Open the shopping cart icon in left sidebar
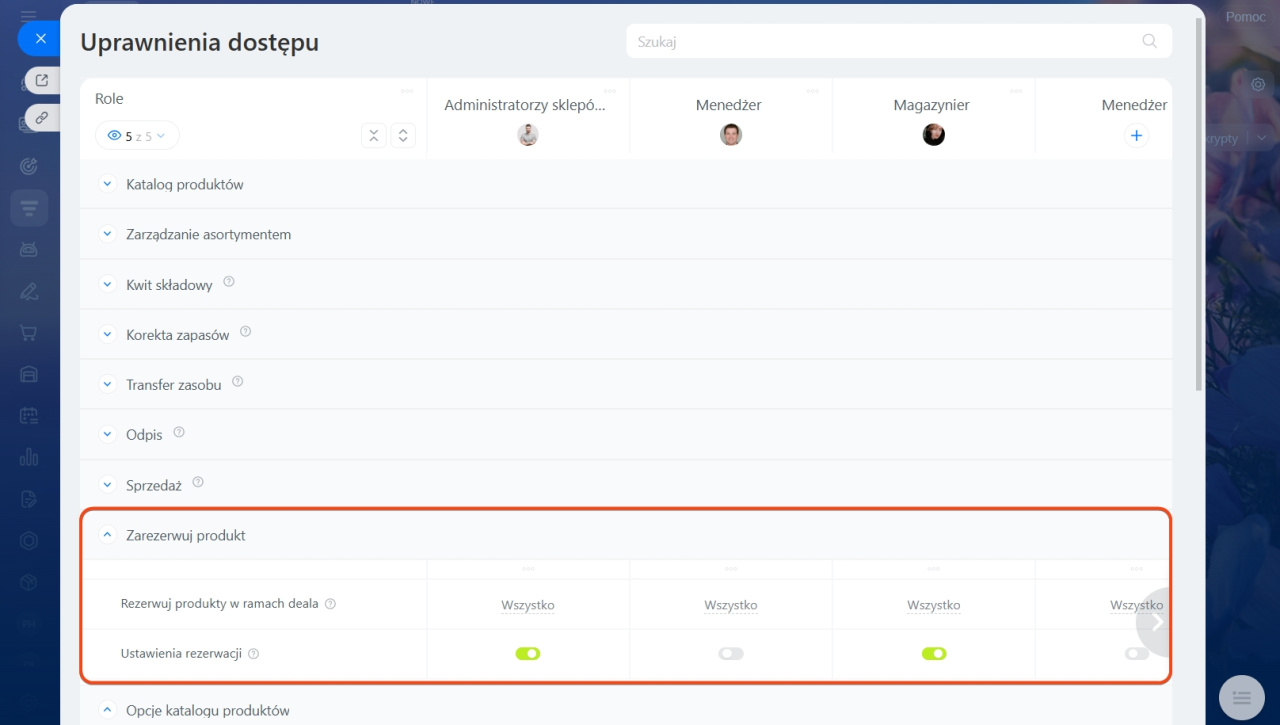 (29, 332)
